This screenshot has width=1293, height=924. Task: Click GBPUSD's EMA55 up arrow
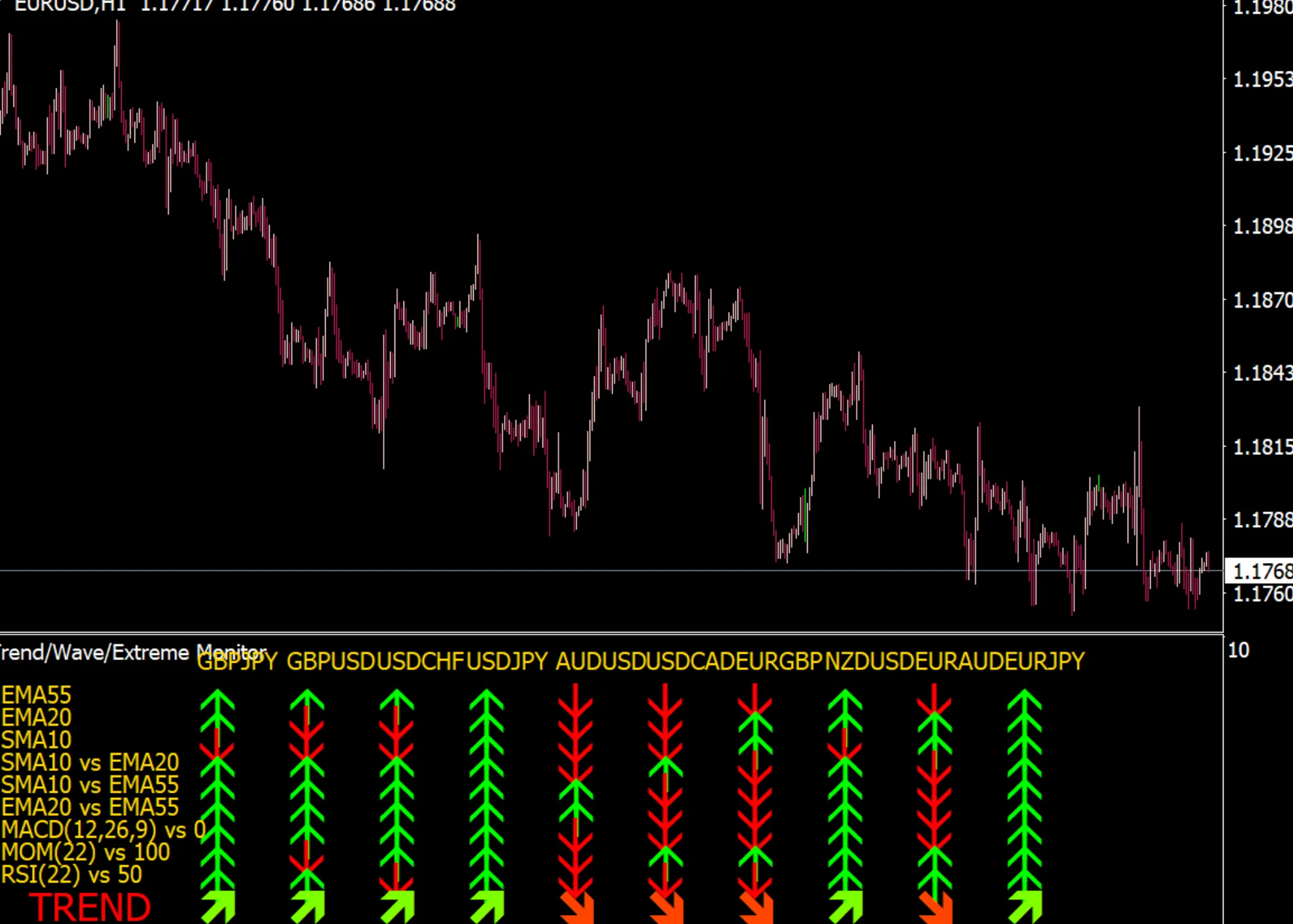[307, 700]
